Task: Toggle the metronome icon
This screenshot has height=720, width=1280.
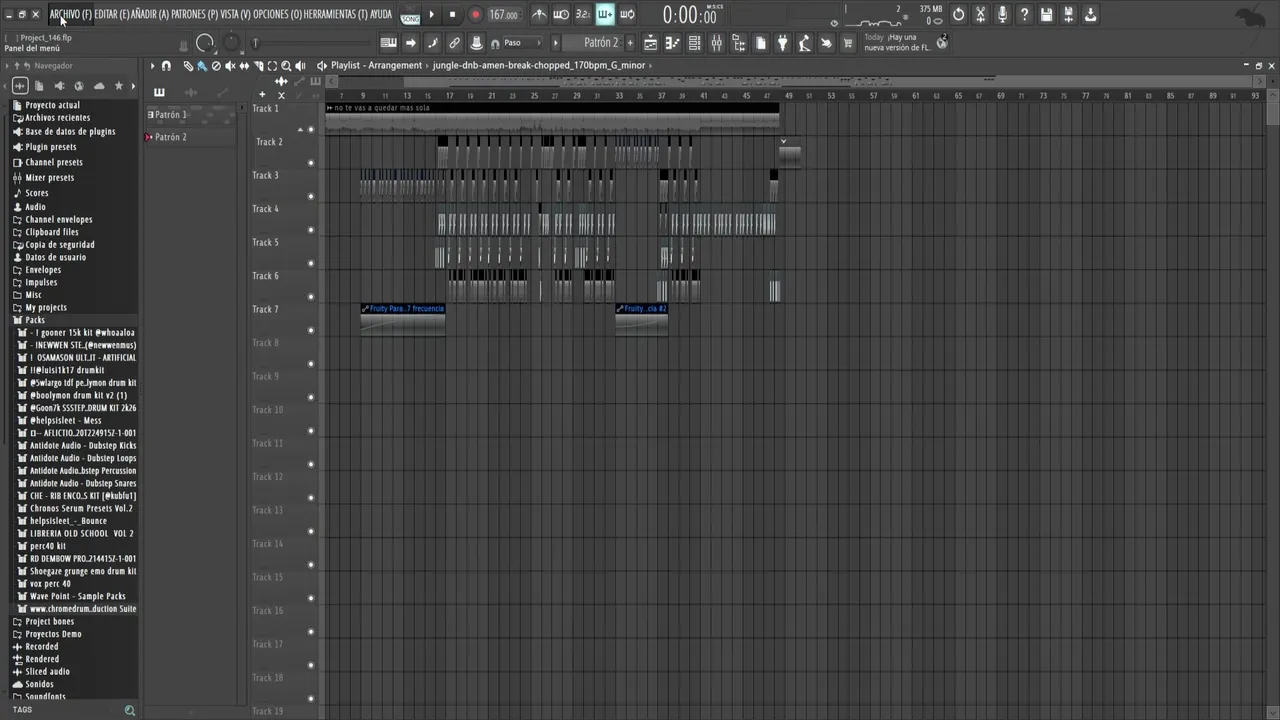Action: (x=539, y=14)
